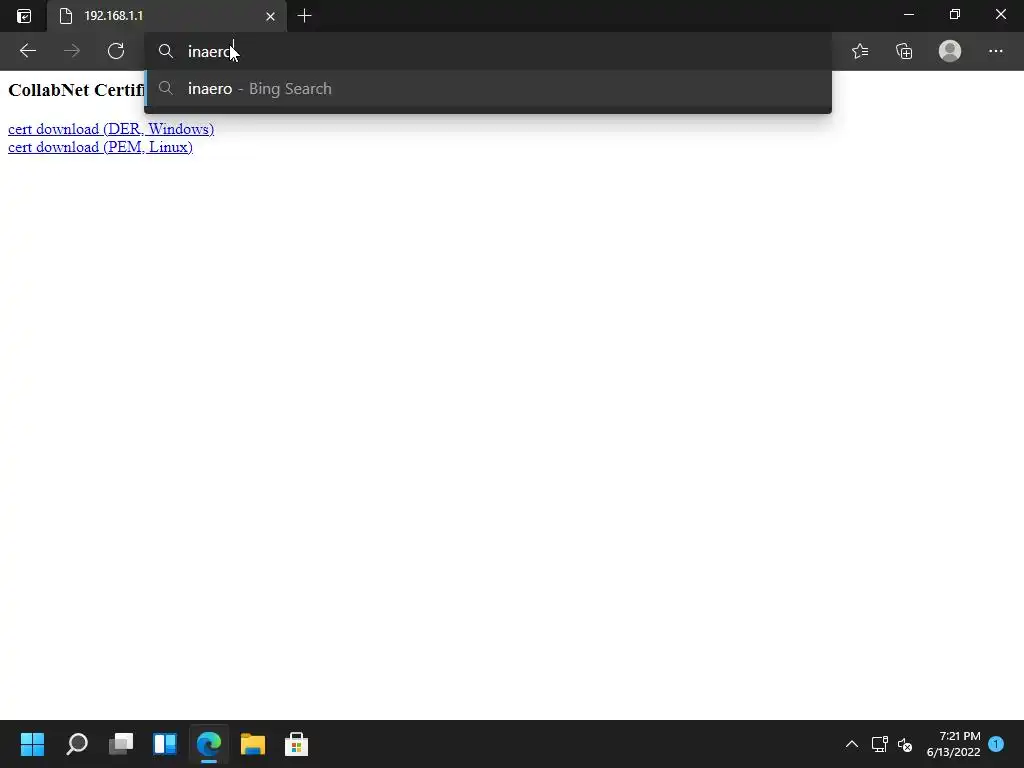The width and height of the screenshot is (1024, 768).
Task: Show hidden system tray icons chevron
Action: pyautogui.click(x=852, y=744)
